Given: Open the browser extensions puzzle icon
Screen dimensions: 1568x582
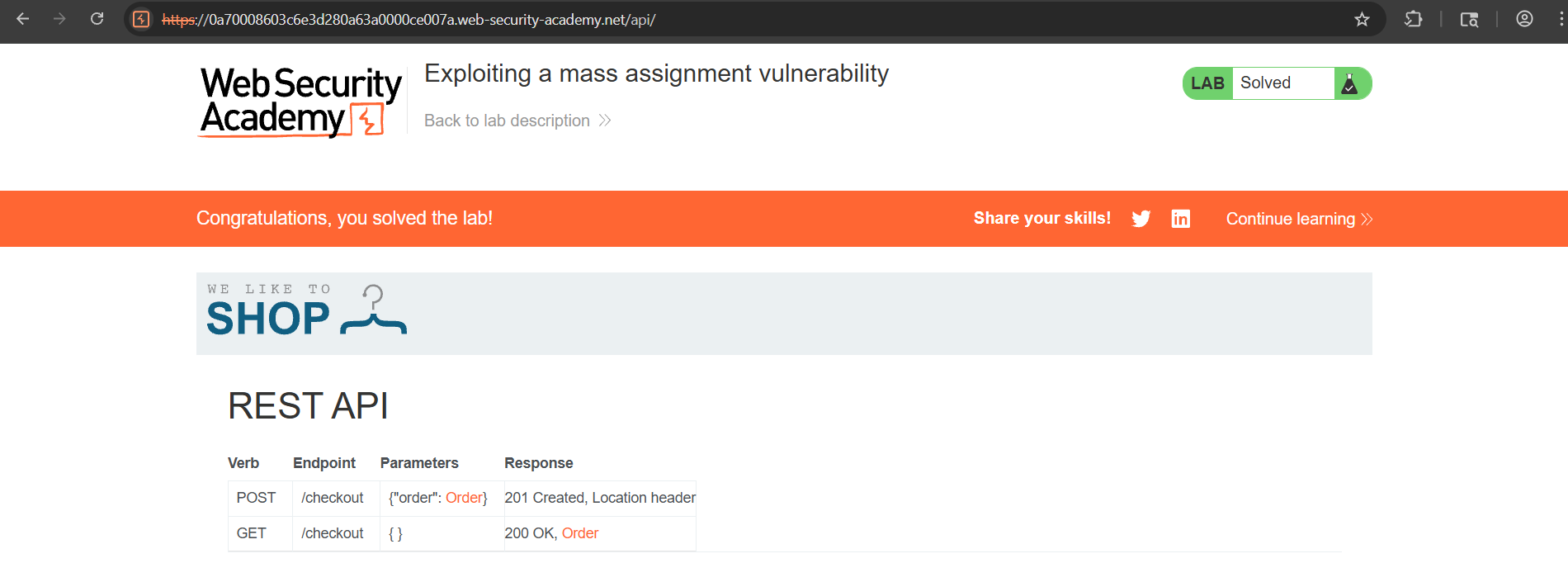Looking at the screenshot, I should [x=1413, y=19].
